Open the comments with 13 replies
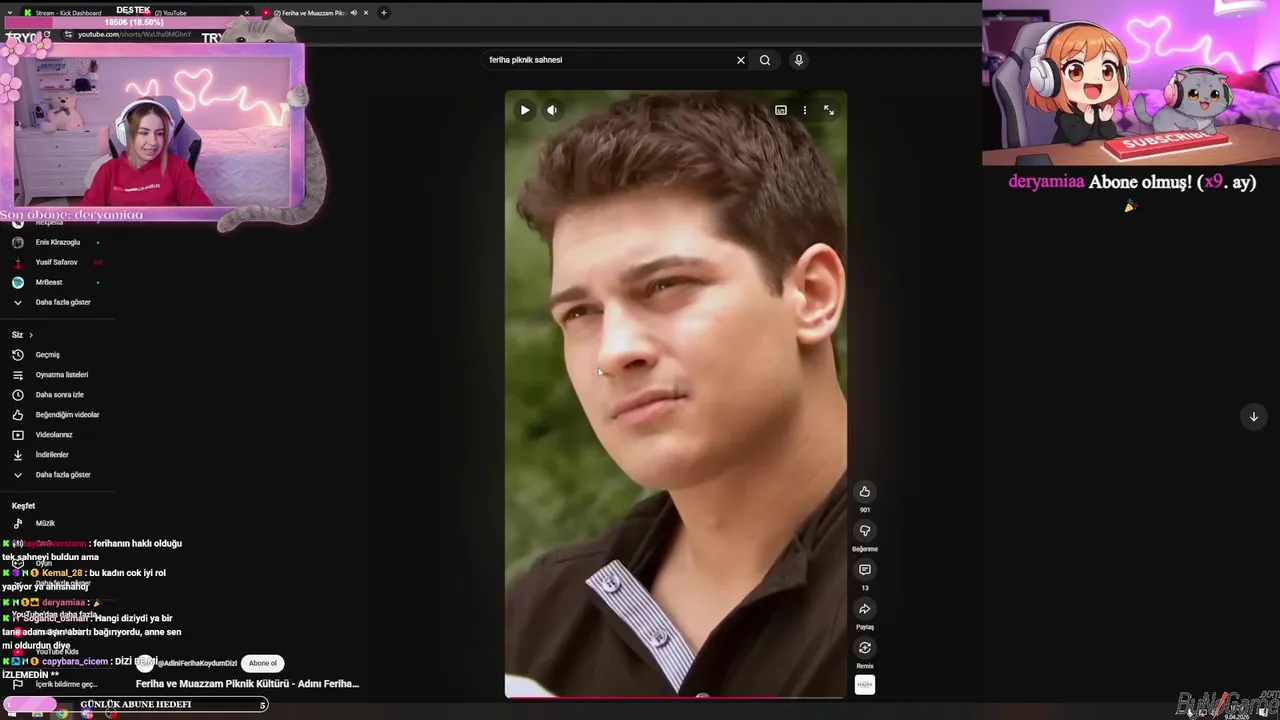1280x720 pixels. (865, 570)
